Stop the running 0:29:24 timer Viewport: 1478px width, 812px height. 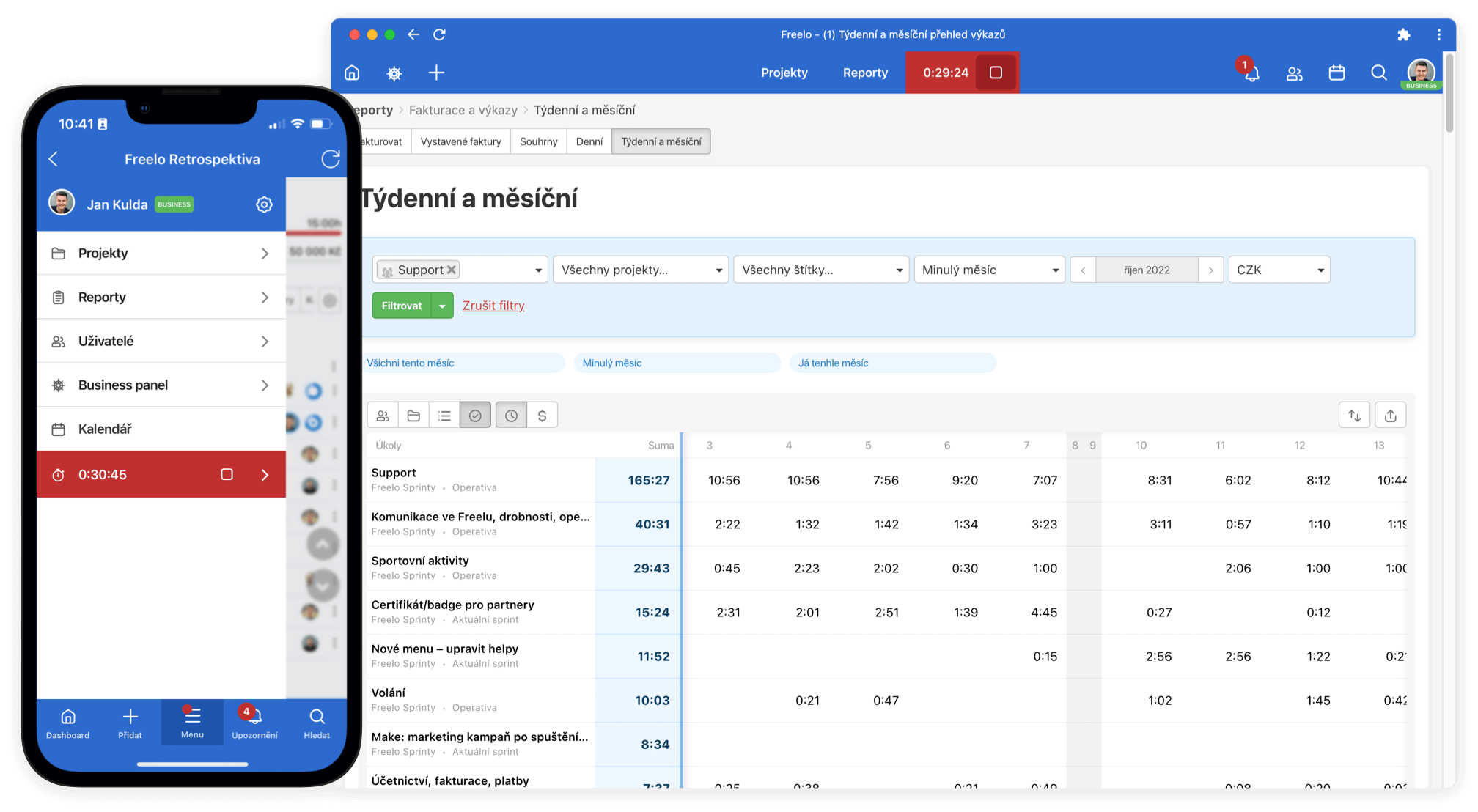(996, 73)
